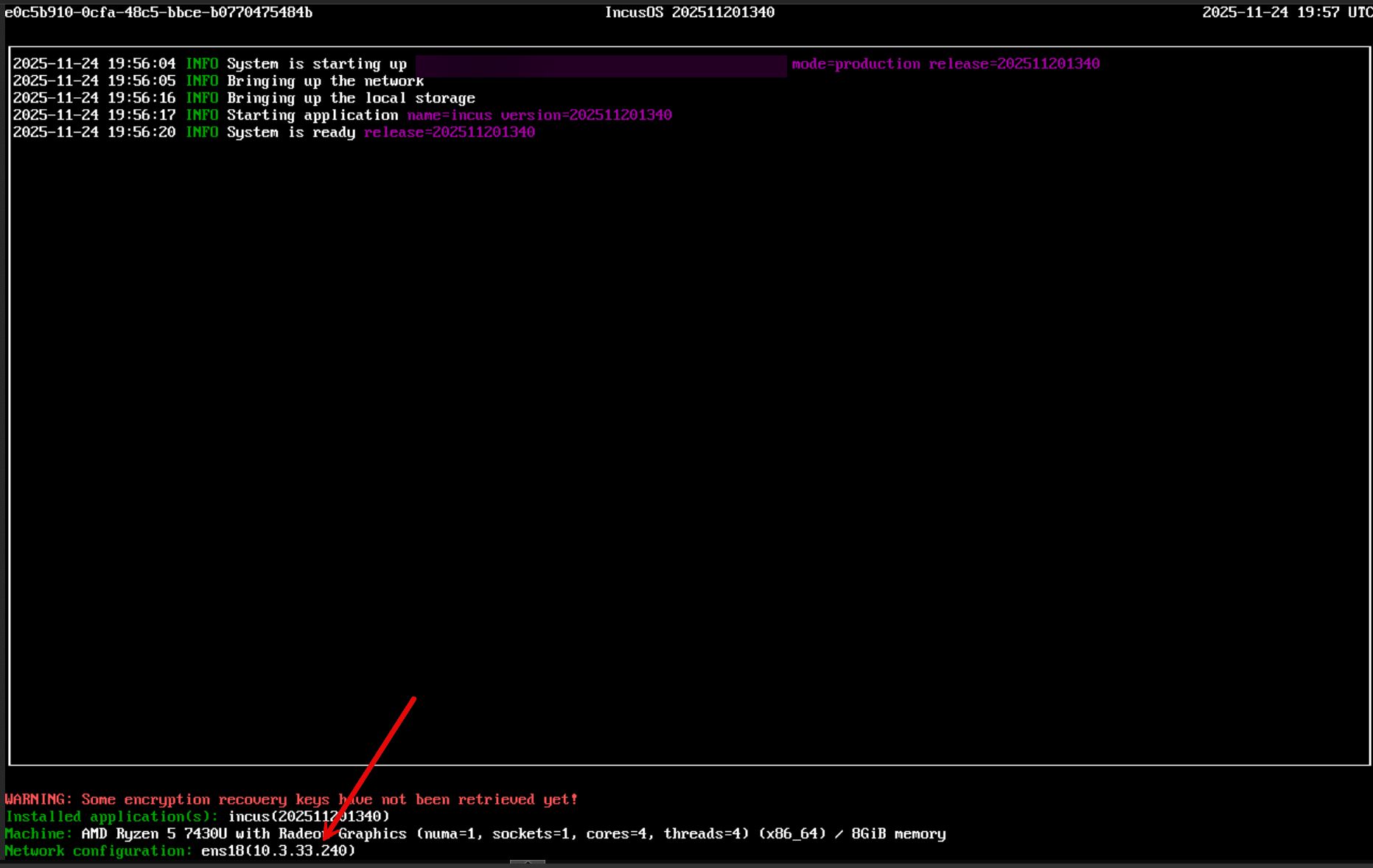Select the 'incus(202511201340)' installed application value
Screen dimensions: 1373x868
[309, 816]
